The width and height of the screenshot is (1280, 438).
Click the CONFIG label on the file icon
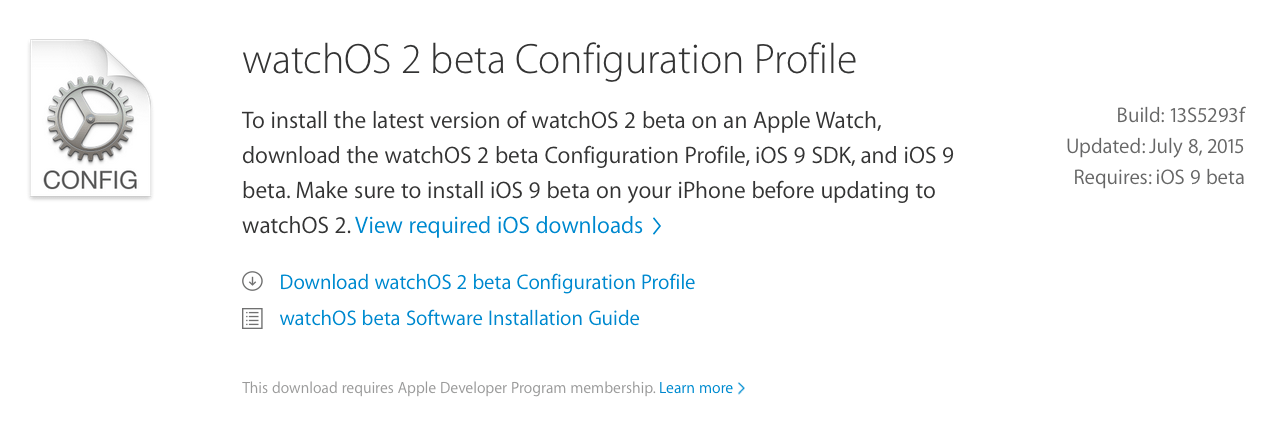(x=90, y=181)
